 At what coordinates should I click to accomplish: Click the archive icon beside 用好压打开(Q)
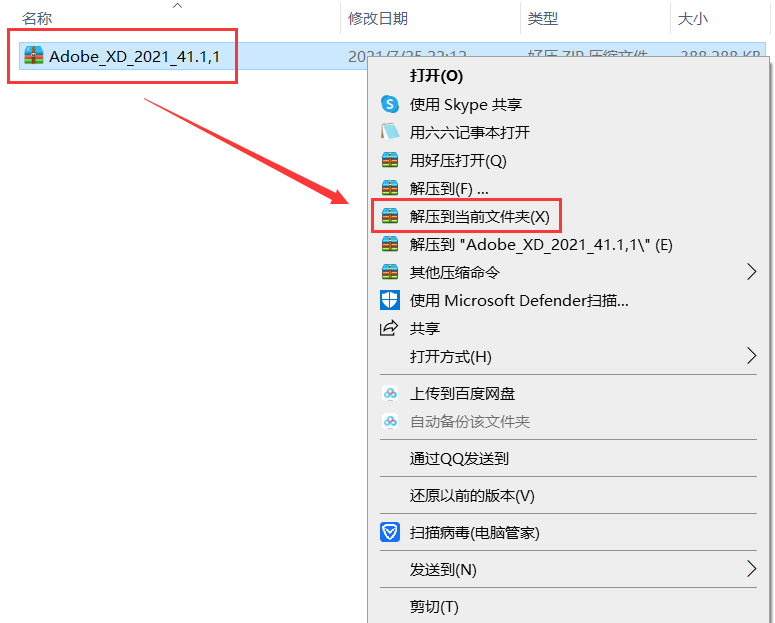pyautogui.click(x=390, y=160)
